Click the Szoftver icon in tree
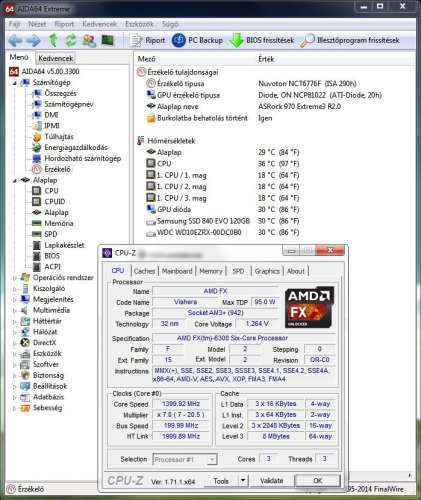The image size is (421, 500). 25,365
